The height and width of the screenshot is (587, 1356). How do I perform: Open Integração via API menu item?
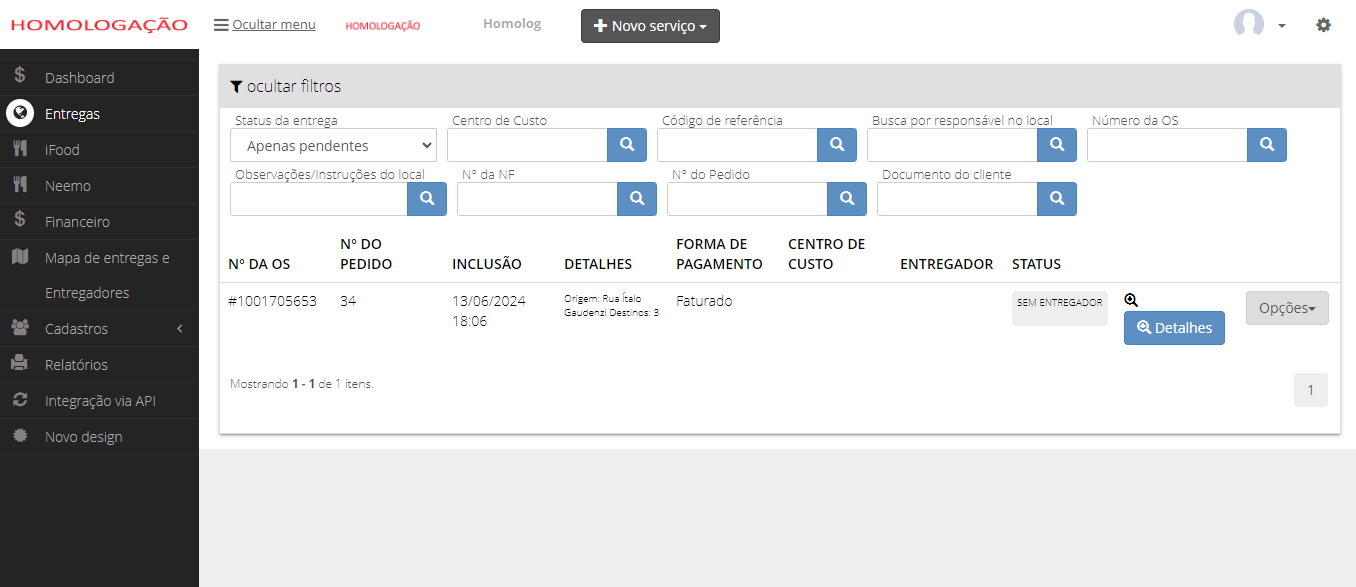[x=99, y=400]
